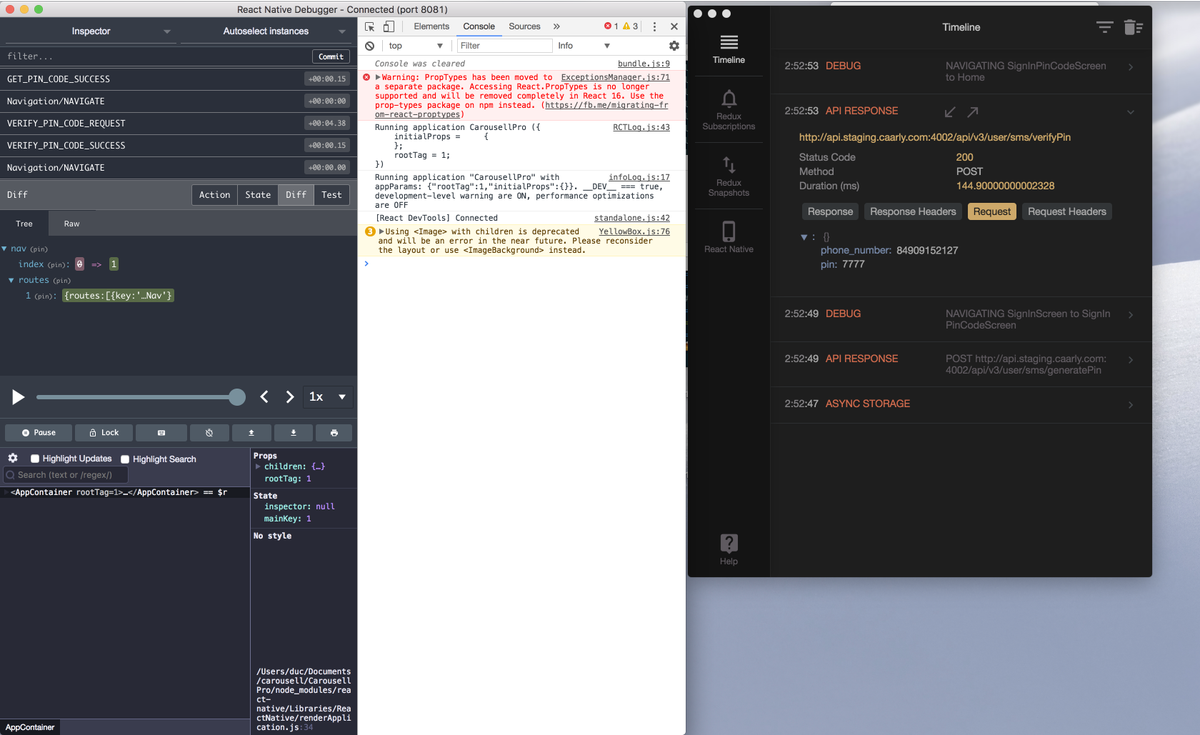Image resolution: width=1200 pixels, height=735 pixels.
Task: Switch to the Sources tab
Action: pos(524,27)
